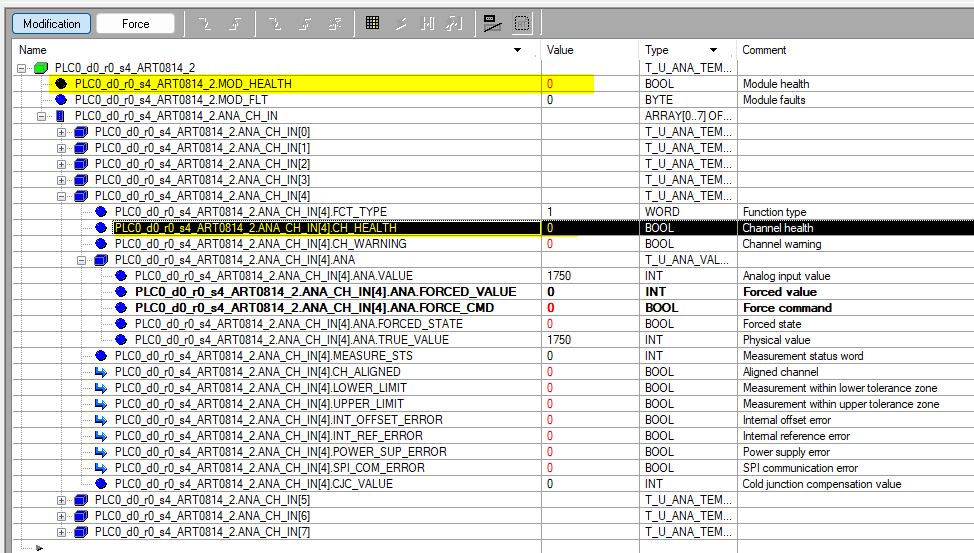Select the UPPER_LIMIT variable name
Image resolution: width=974 pixels, height=553 pixels.
(x=259, y=404)
